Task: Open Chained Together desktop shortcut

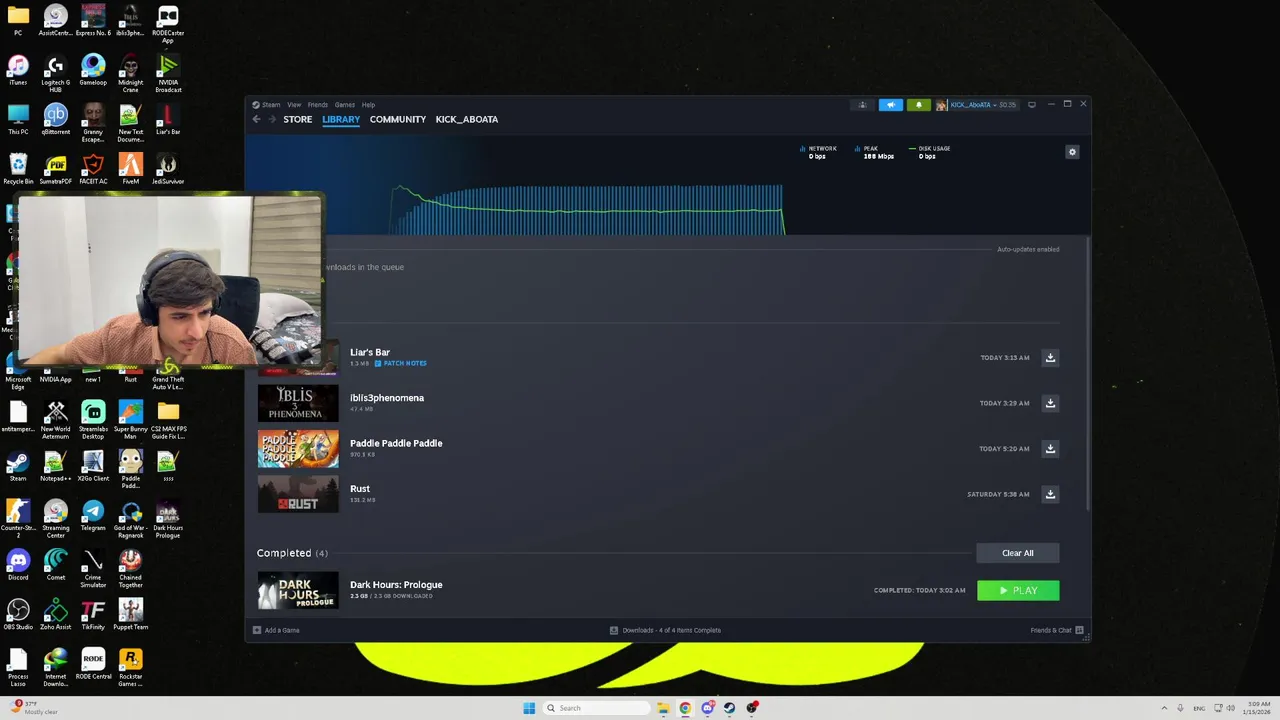Action: coord(130,569)
